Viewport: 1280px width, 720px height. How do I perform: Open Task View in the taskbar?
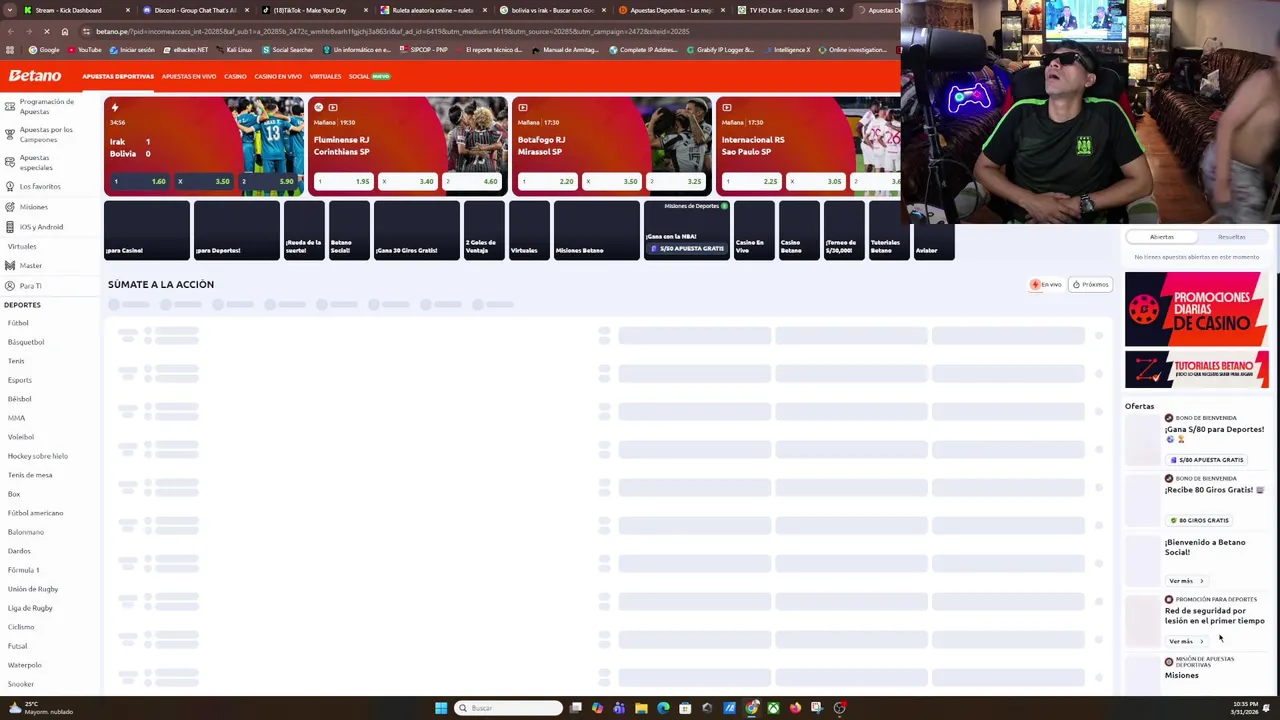tap(576, 708)
